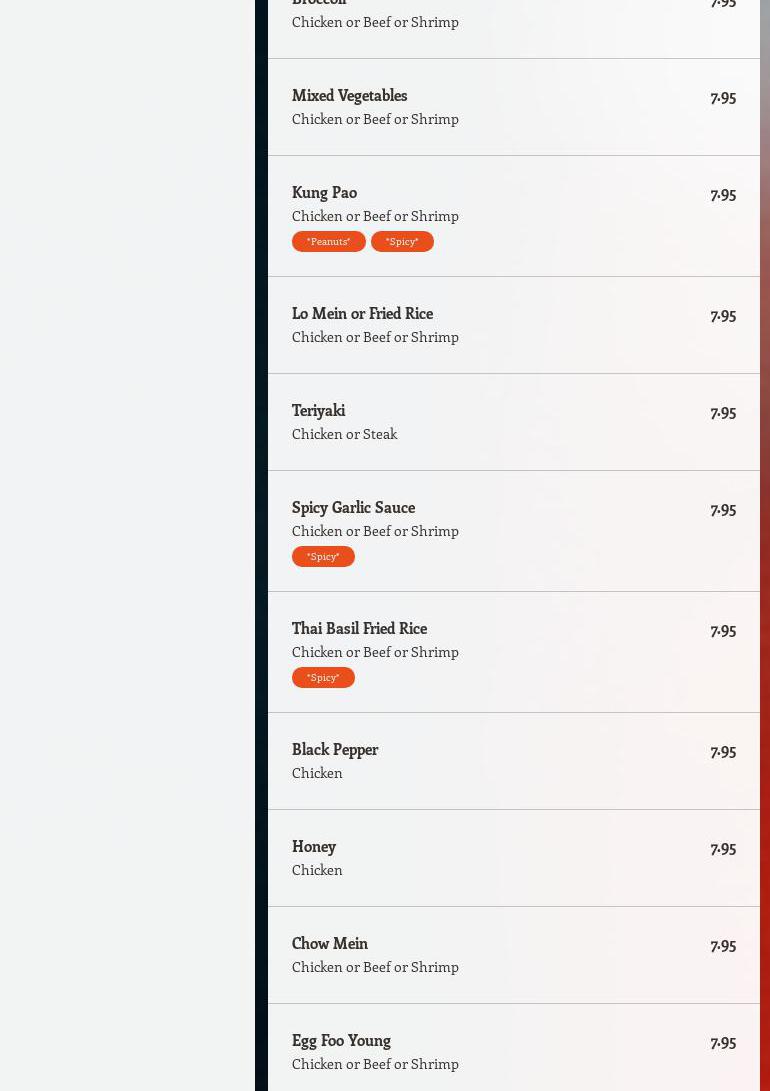Select the Honey dish title

click(x=314, y=846)
